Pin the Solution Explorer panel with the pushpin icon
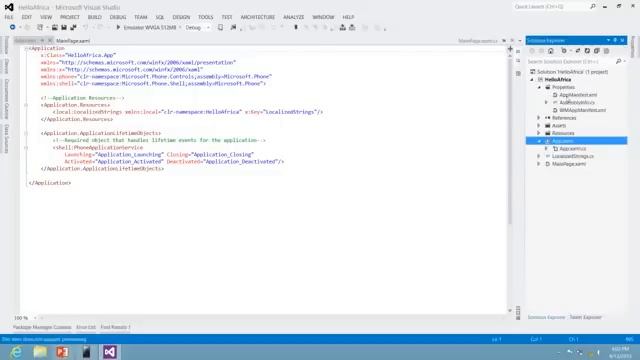Viewport: 640px width, 360px height. point(615,40)
